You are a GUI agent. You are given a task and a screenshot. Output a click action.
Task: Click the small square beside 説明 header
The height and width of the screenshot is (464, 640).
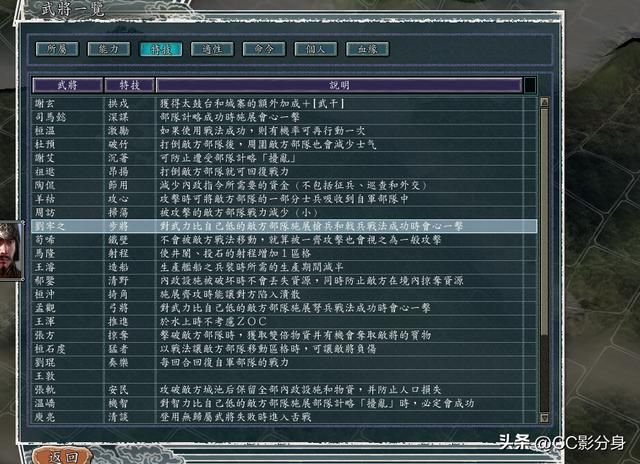coord(530,85)
